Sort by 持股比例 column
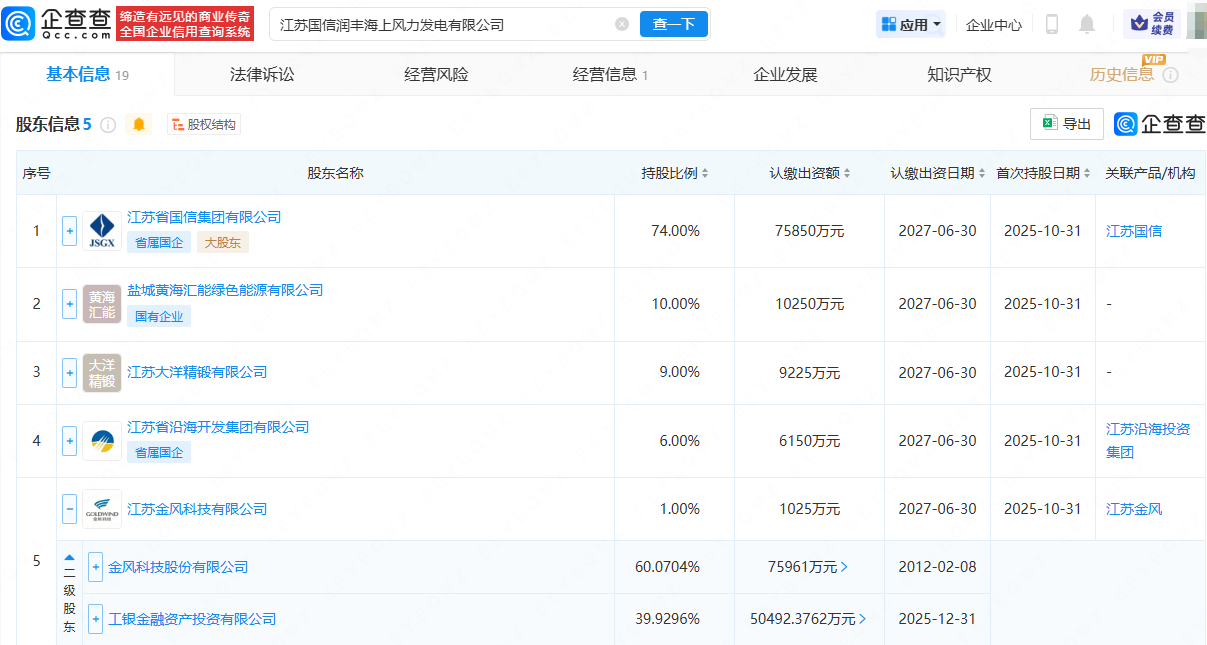Image resolution: width=1207 pixels, height=645 pixels. tap(675, 173)
